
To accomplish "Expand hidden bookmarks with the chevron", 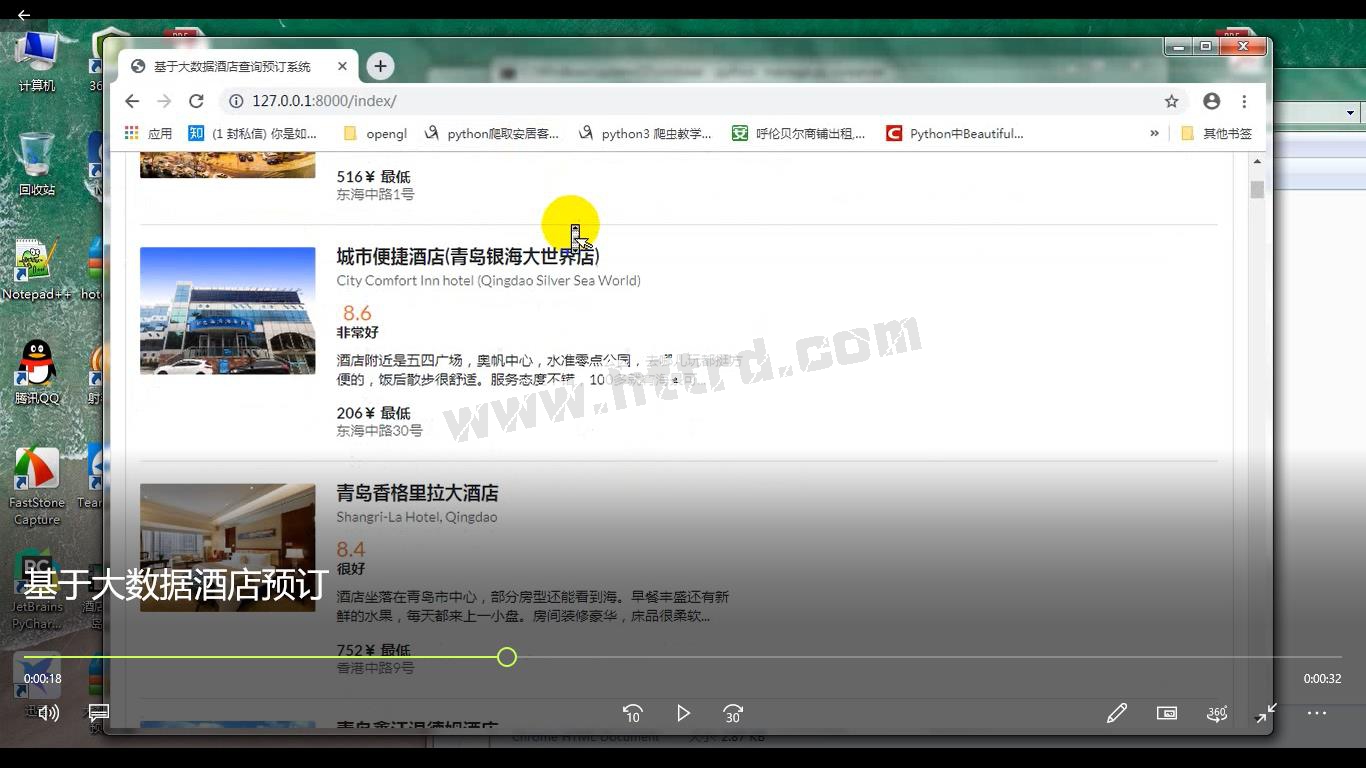I will tap(1155, 133).
